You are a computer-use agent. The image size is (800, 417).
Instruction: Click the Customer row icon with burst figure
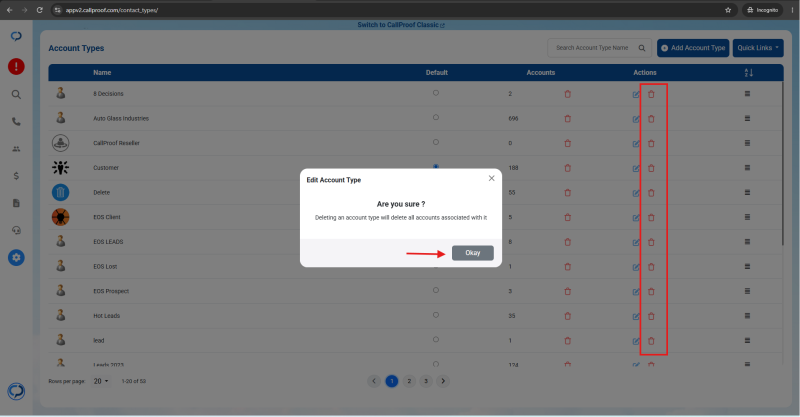pyautogui.click(x=60, y=167)
